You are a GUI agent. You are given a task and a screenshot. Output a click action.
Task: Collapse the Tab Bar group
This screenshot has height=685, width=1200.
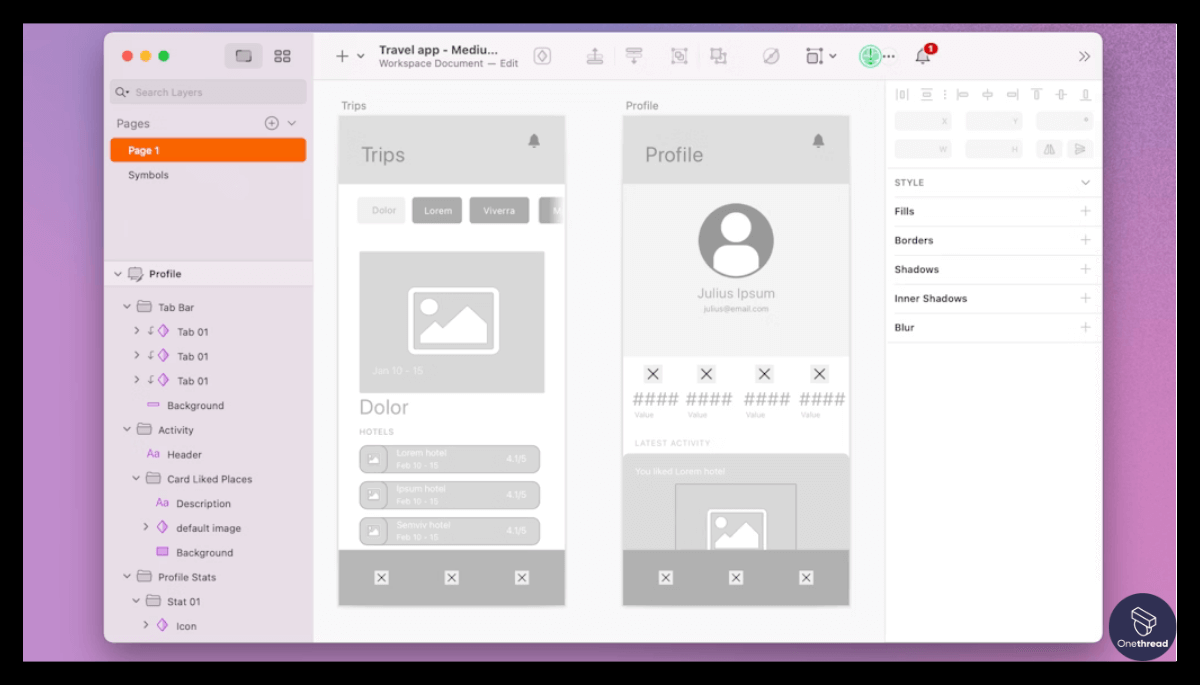(127, 306)
